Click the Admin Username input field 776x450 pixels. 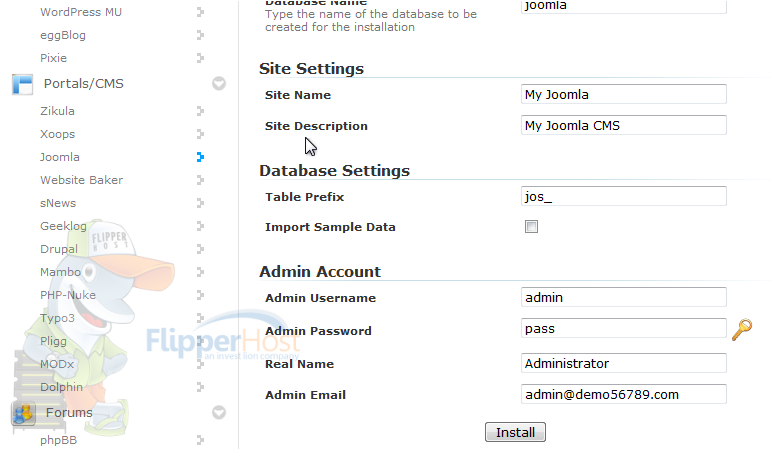pos(624,297)
